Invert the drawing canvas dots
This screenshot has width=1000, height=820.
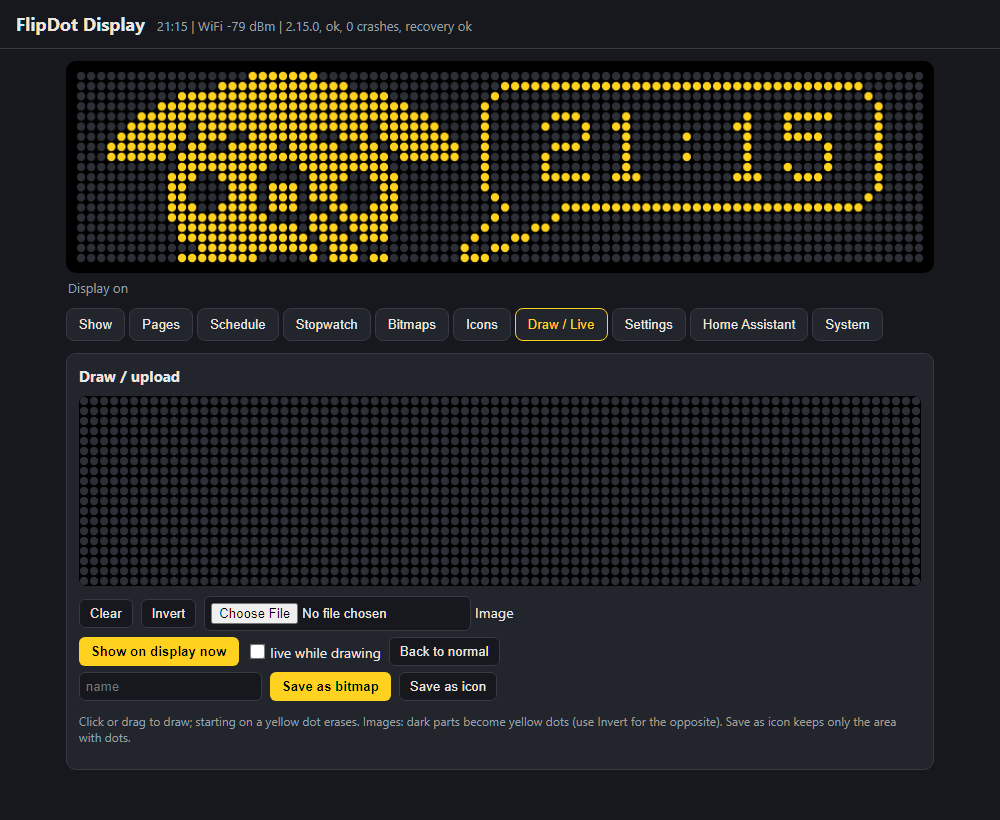168,613
